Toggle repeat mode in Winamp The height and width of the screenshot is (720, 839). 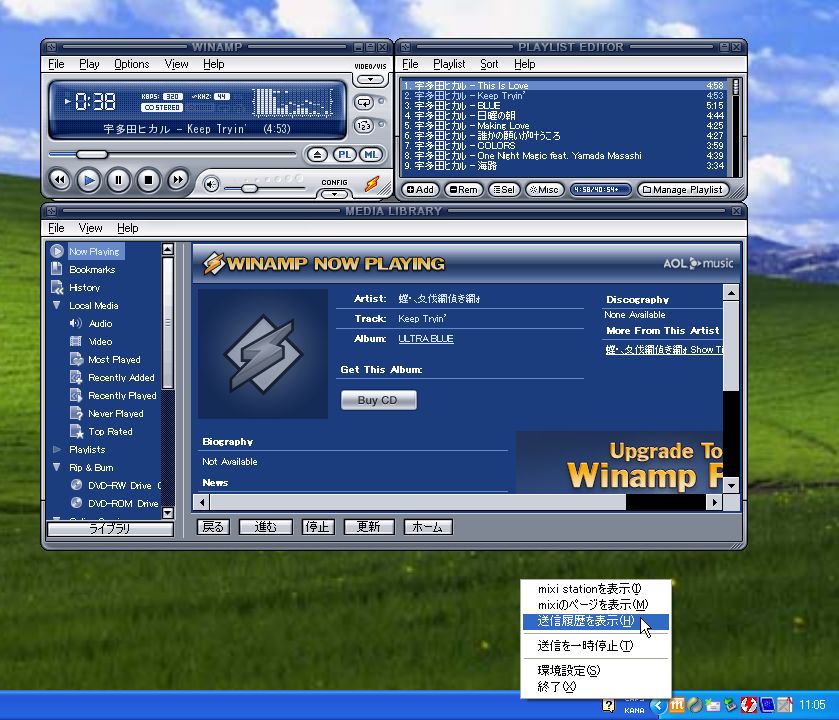pyautogui.click(x=364, y=102)
